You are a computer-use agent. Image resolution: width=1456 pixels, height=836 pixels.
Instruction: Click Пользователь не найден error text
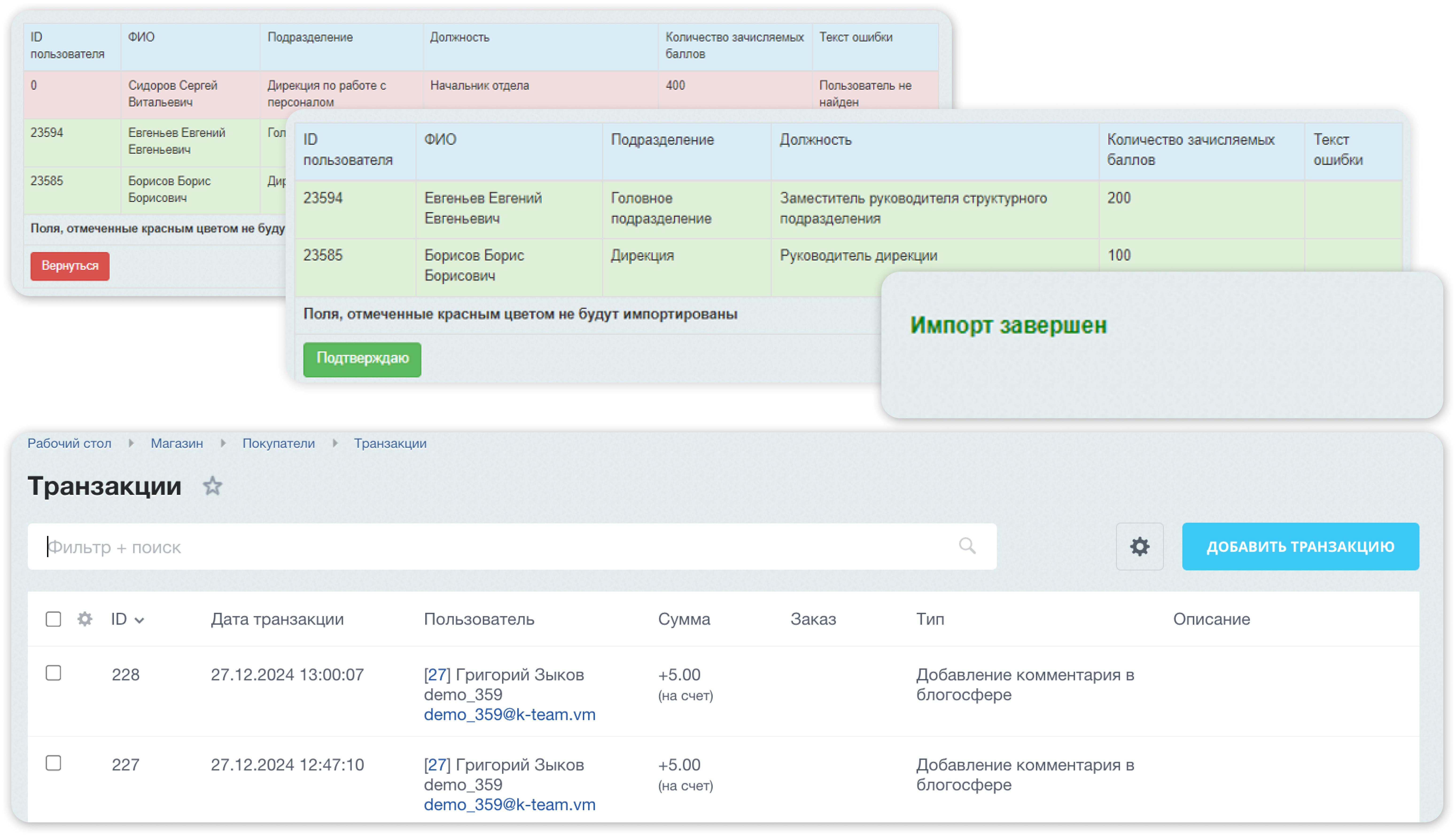coord(865,94)
